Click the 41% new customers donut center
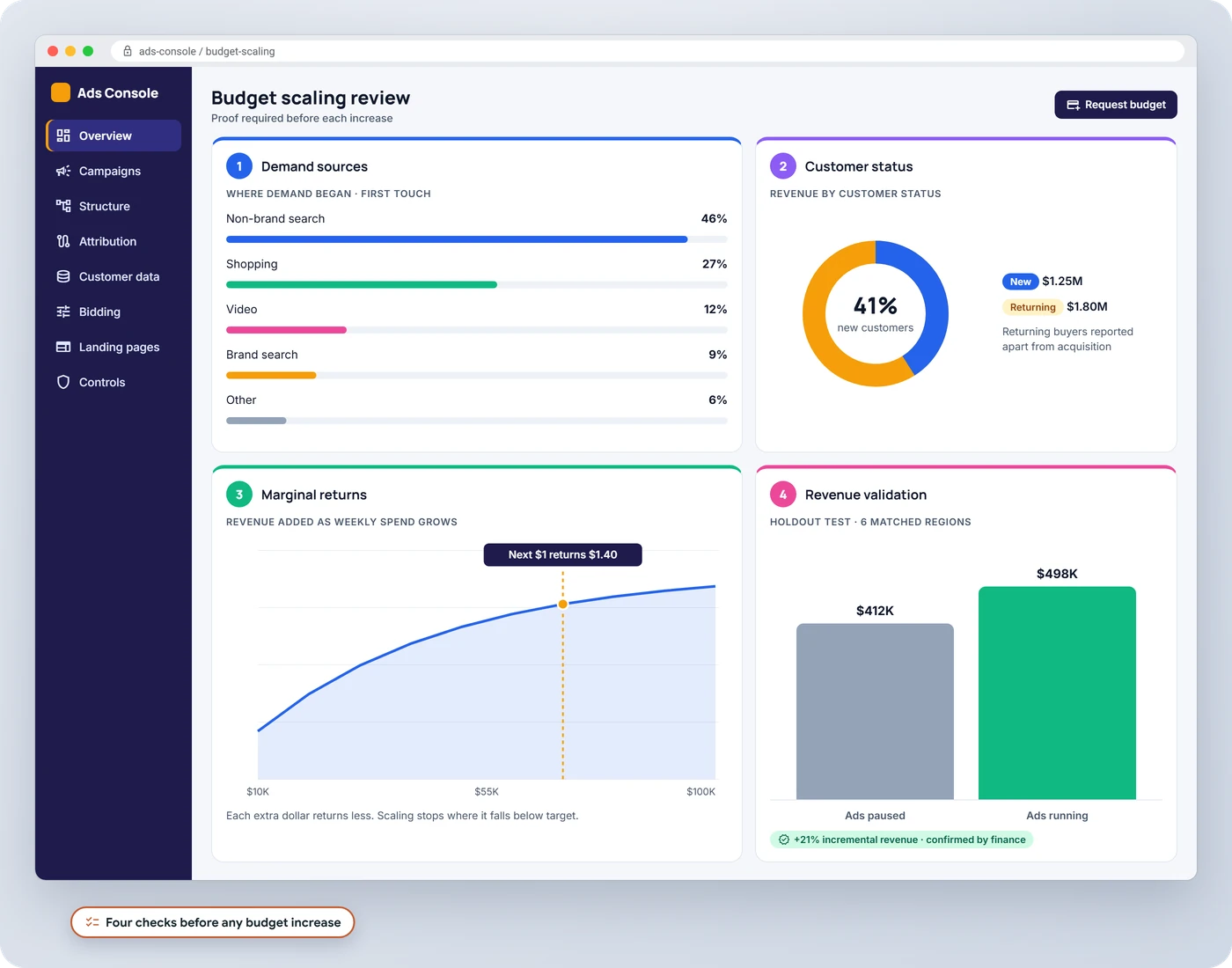 pyautogui.click(x=876, y=313)
